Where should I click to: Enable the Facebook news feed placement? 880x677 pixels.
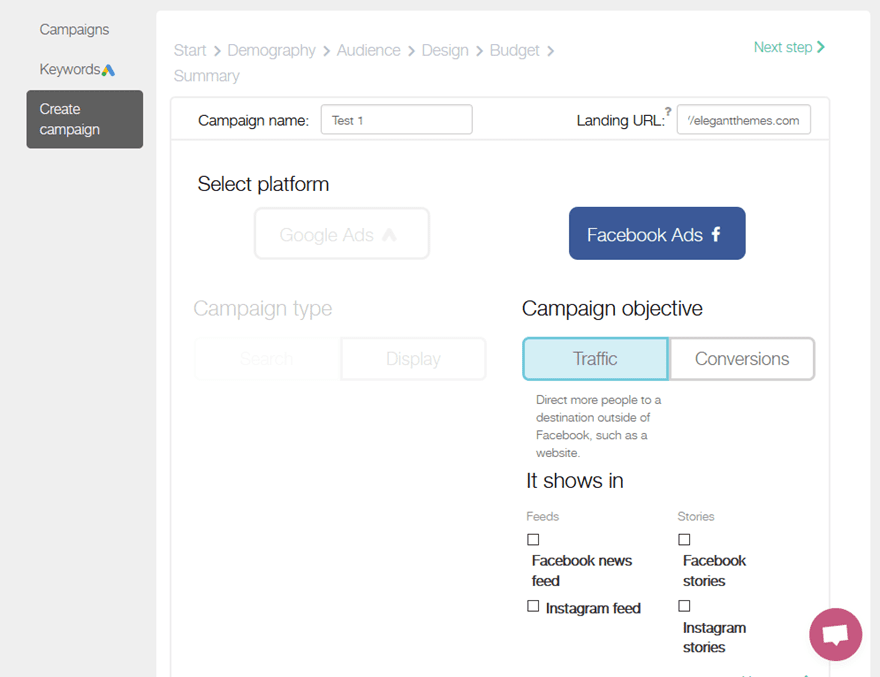(533, 539)
